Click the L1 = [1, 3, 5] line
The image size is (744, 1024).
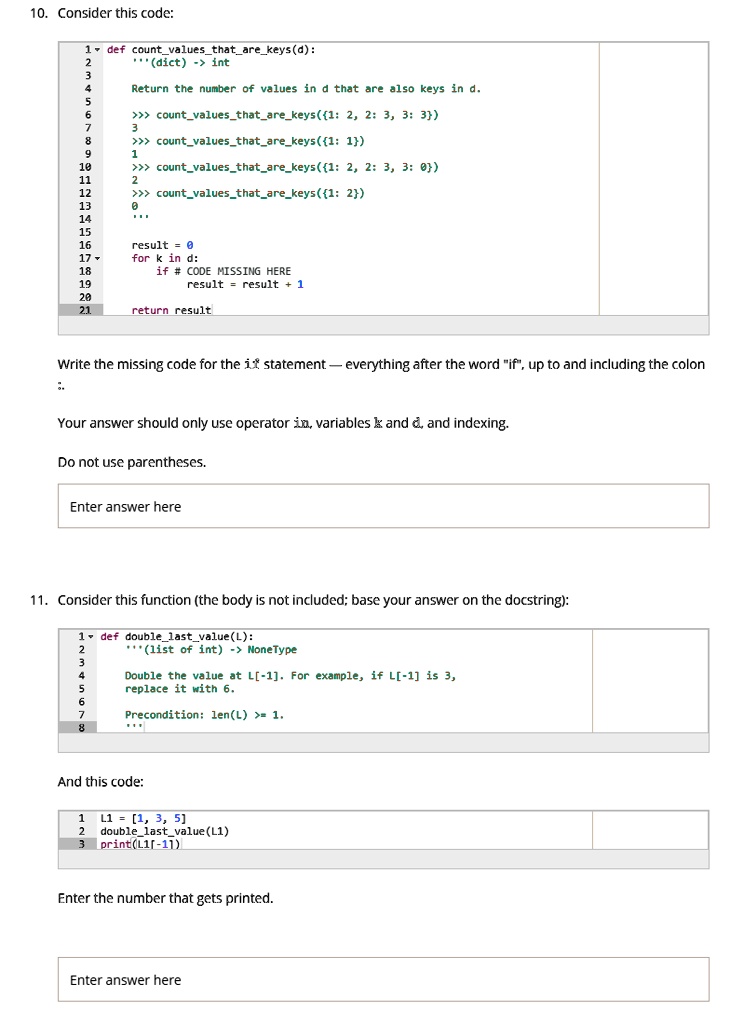(140, 817)
